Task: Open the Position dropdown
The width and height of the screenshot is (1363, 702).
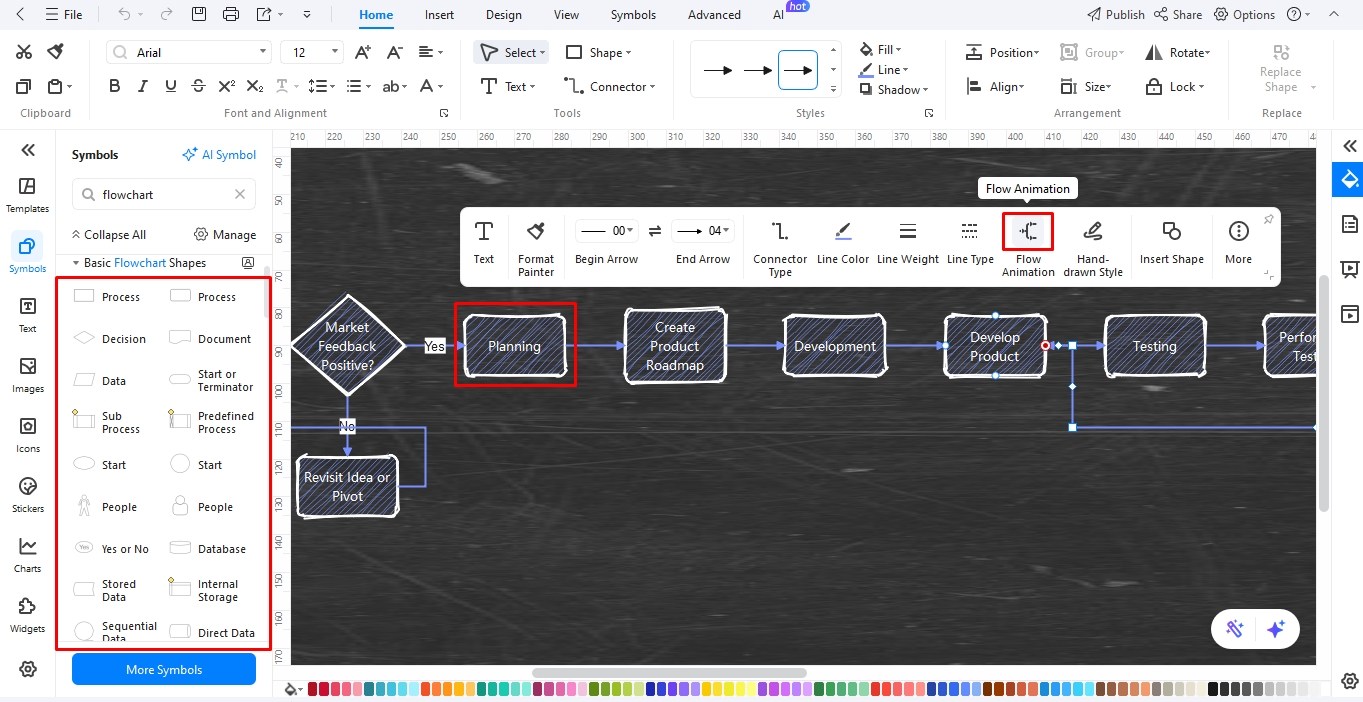Action: coord(1003,52)
